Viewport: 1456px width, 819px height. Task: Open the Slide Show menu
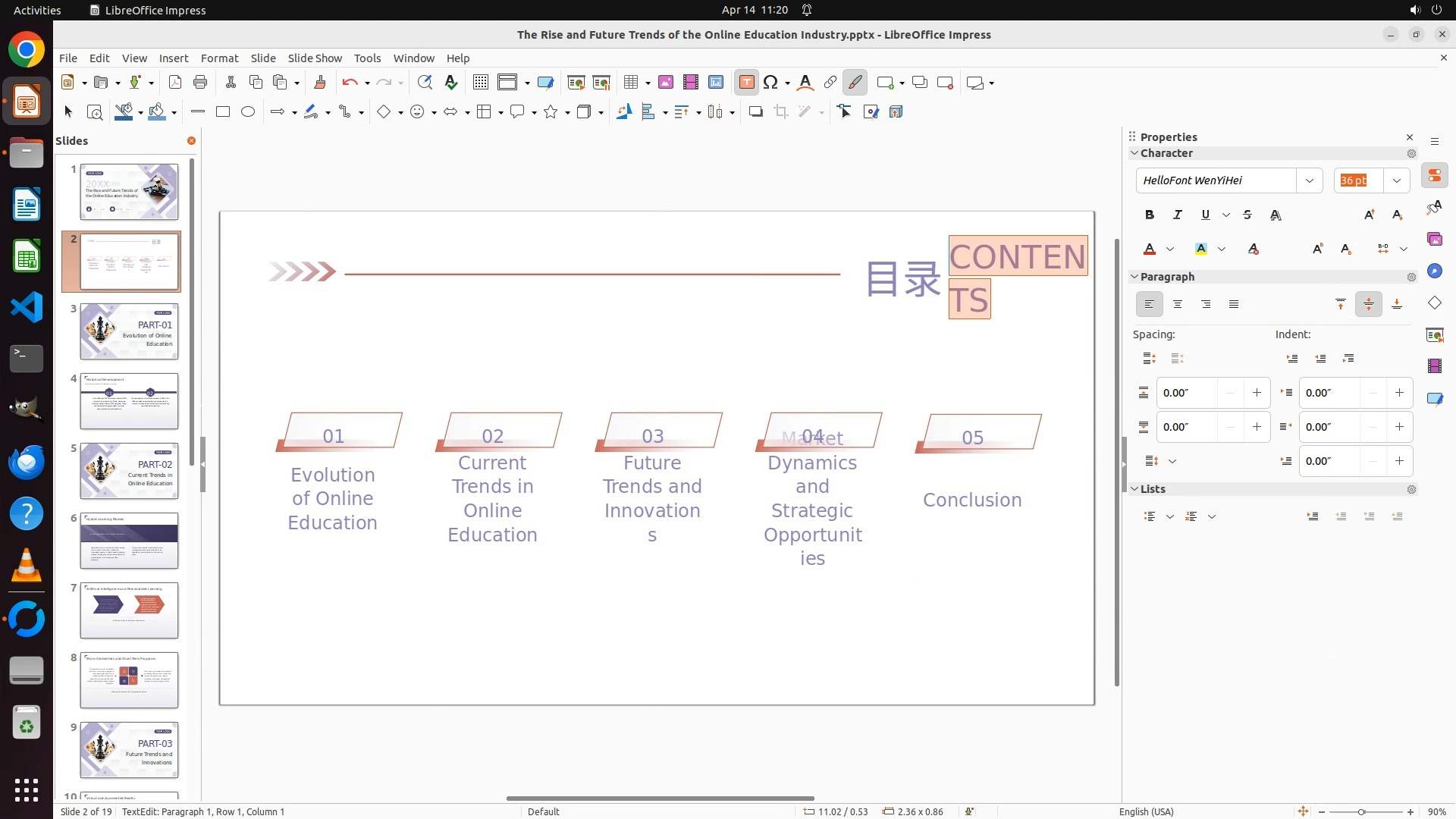pyautogui.click(x=315, y=58)
